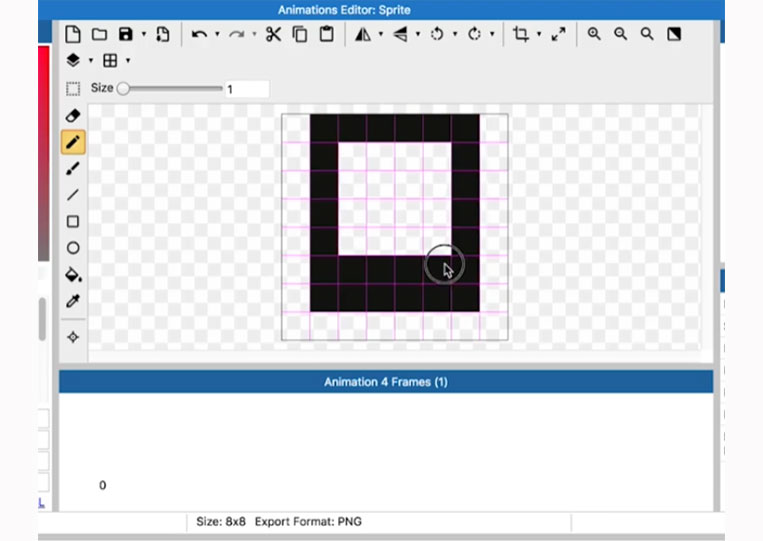
Task: Click the Size value input field
Action: [x=247, y=89]
